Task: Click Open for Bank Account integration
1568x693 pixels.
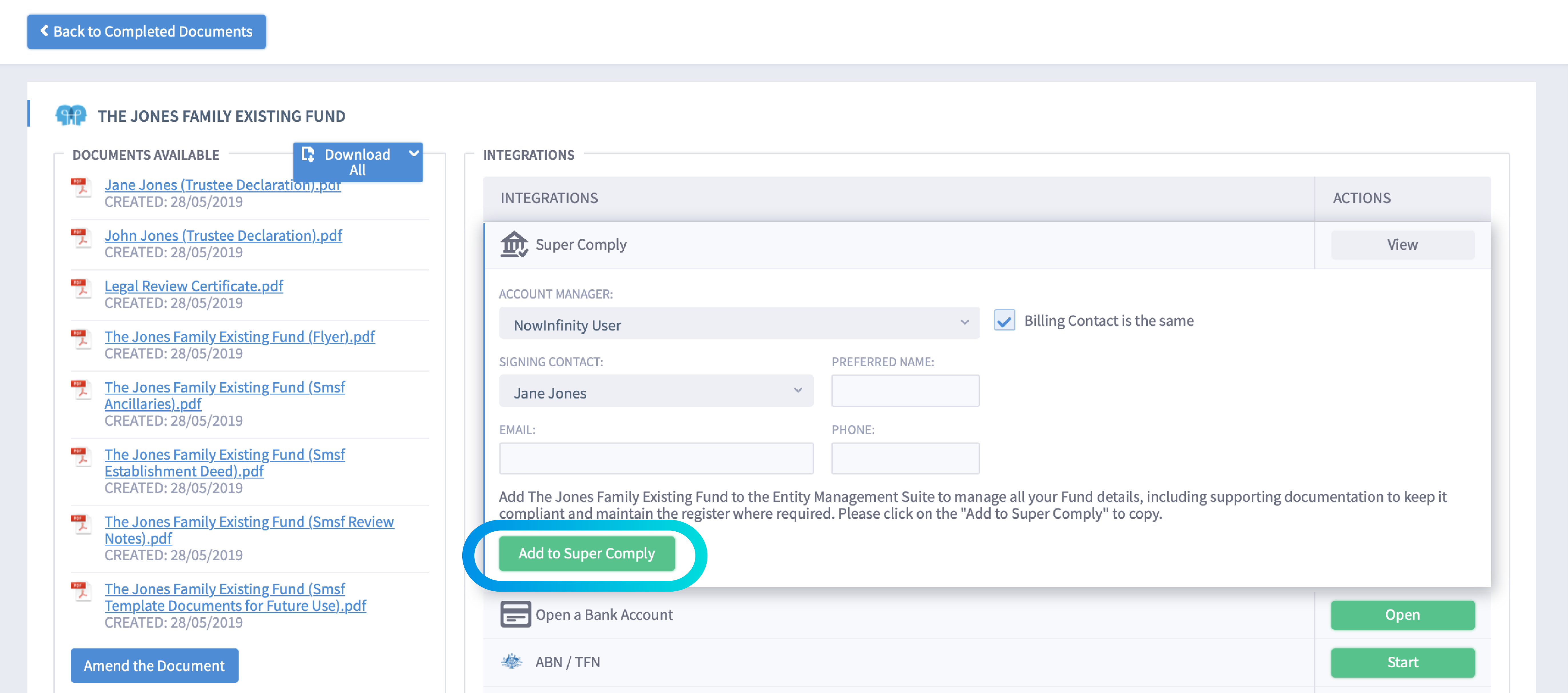Action: pyautogui.click(x=1403, y=615)
